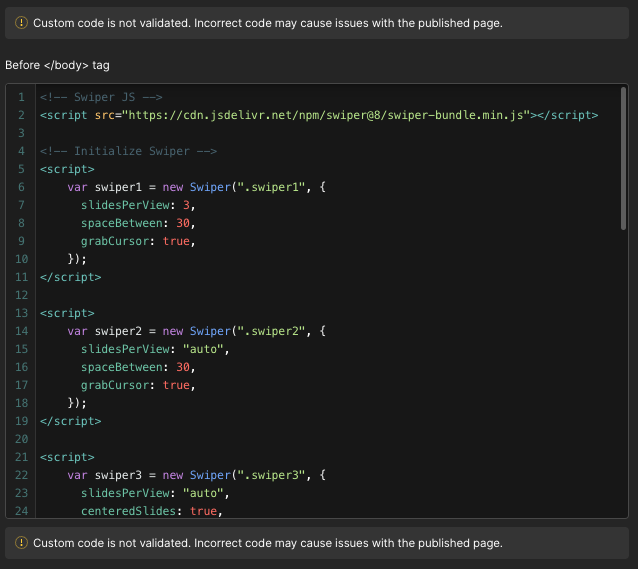This screenshot has height=569, width=638.
Task: Click the bottom warning exclamation icon
Action: [21, 543]
